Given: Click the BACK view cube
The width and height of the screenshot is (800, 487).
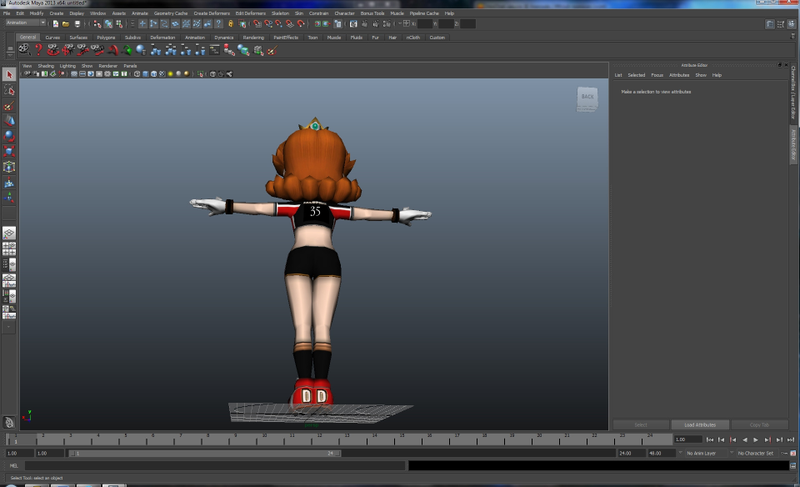Looking at the screenshot, I should click(587, 99).
